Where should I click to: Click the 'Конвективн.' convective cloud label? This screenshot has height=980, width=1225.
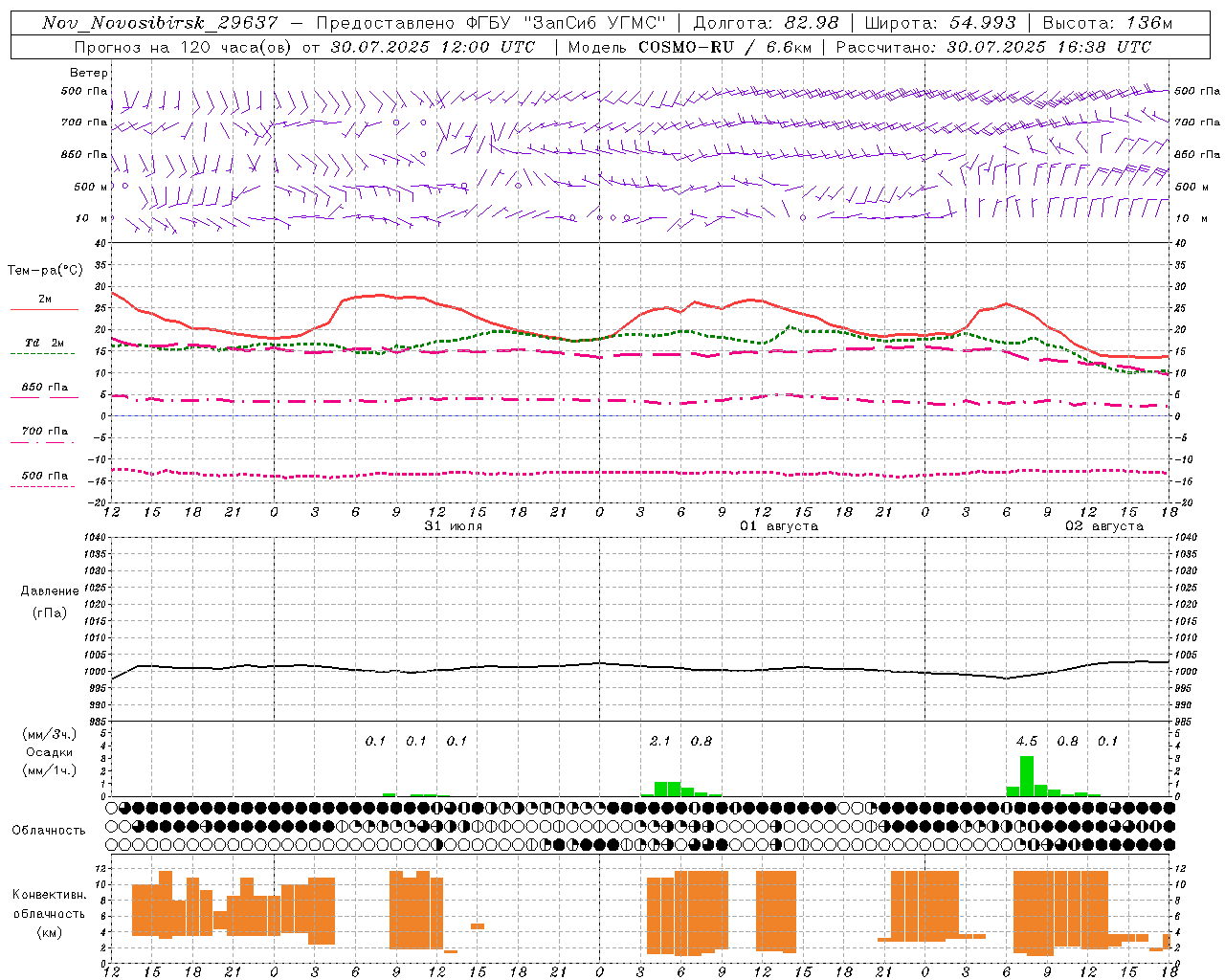tap(50, 895)
